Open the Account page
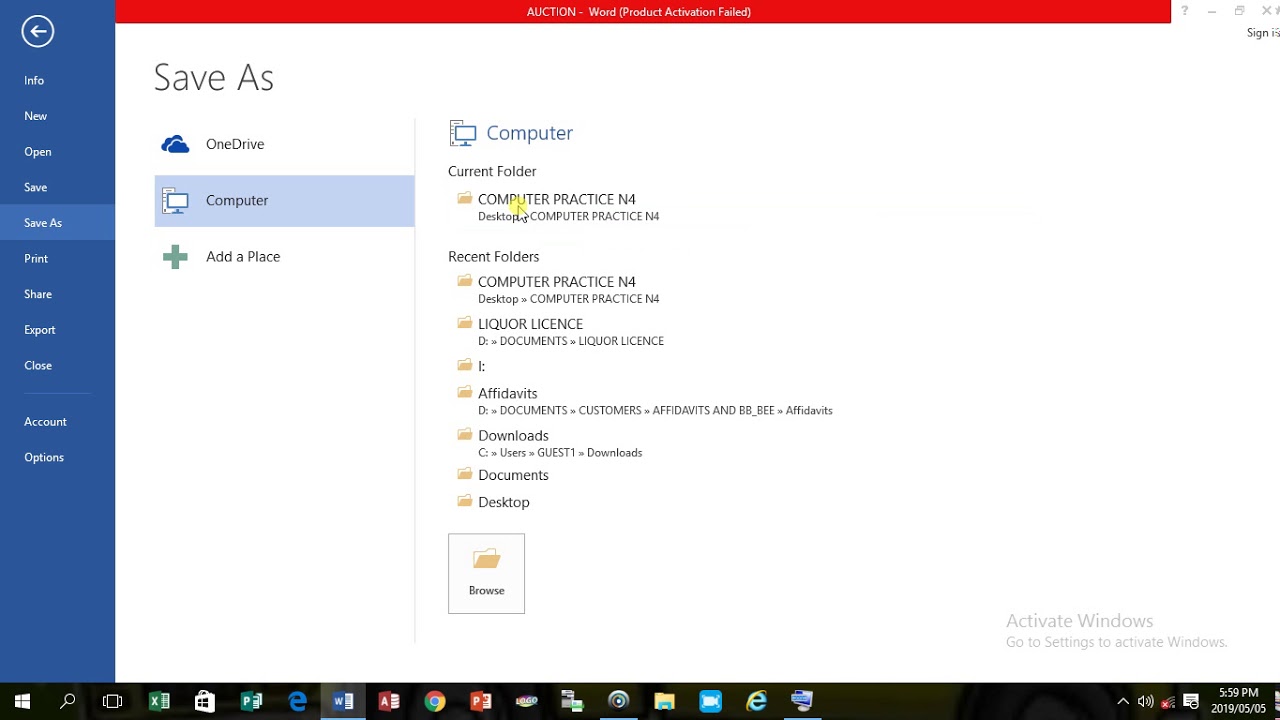This screenshot has width=1280, height=720. [x=45, y=422]
